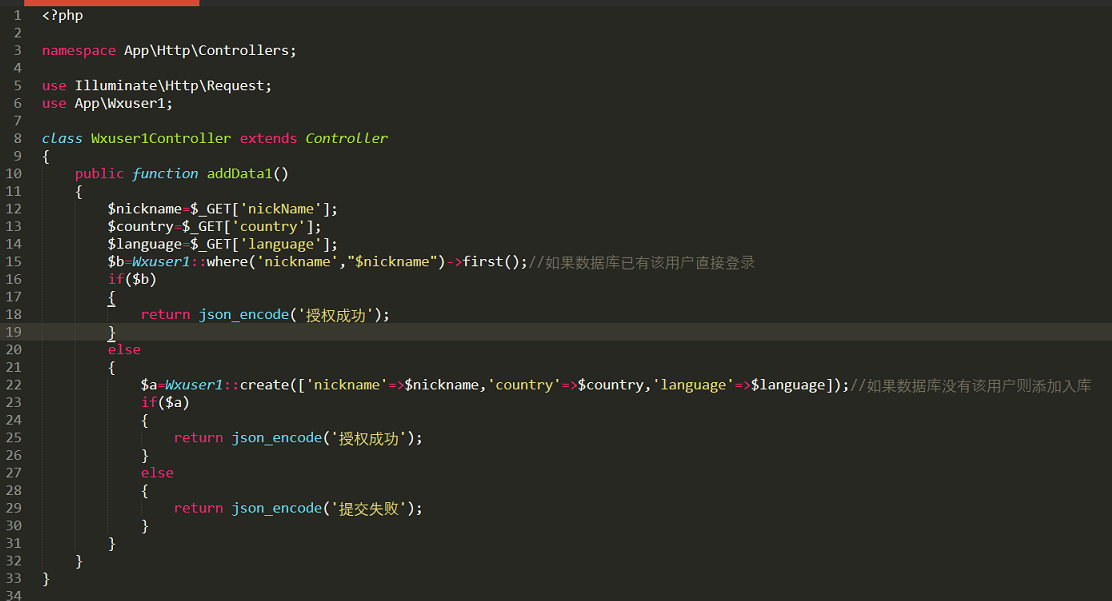Click the 'return' keyword on line 18

[165, 314]
